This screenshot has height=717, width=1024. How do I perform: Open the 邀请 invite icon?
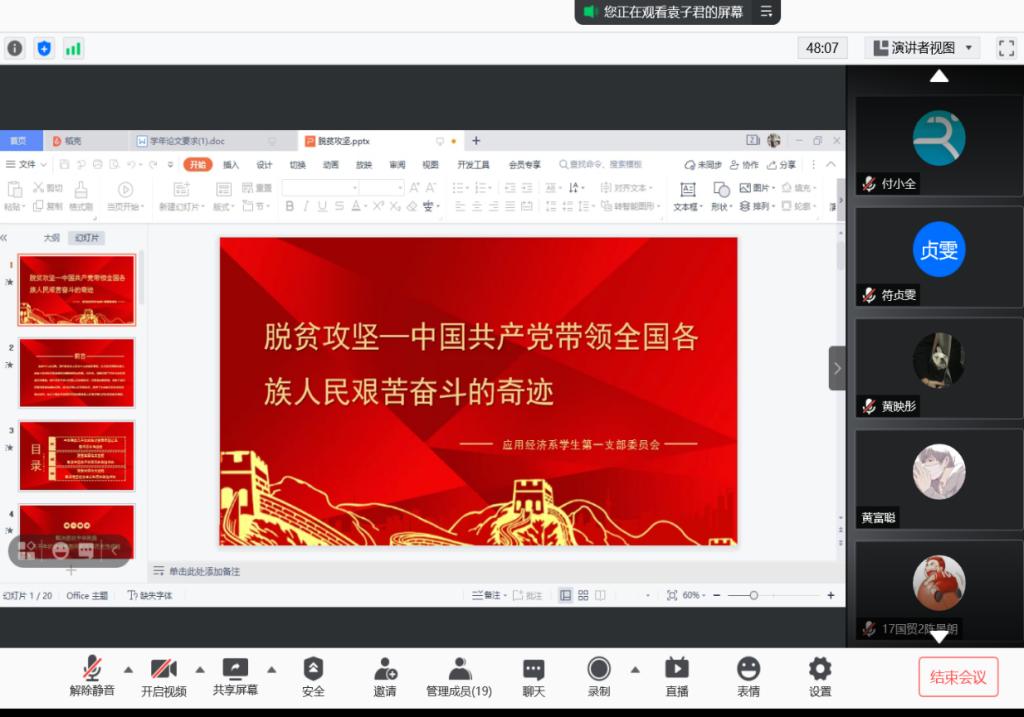pos(385,669)
